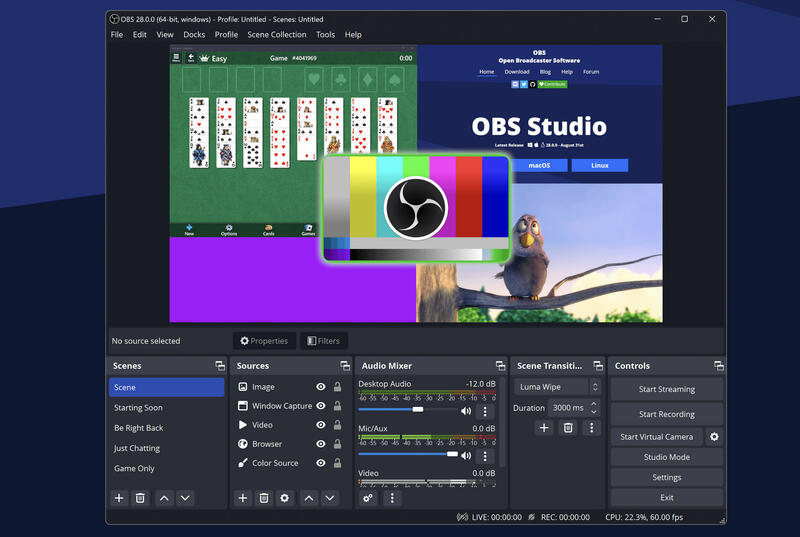
Task: Open Luma Wipe transition dropdown
Action: (x=557, y=387)
